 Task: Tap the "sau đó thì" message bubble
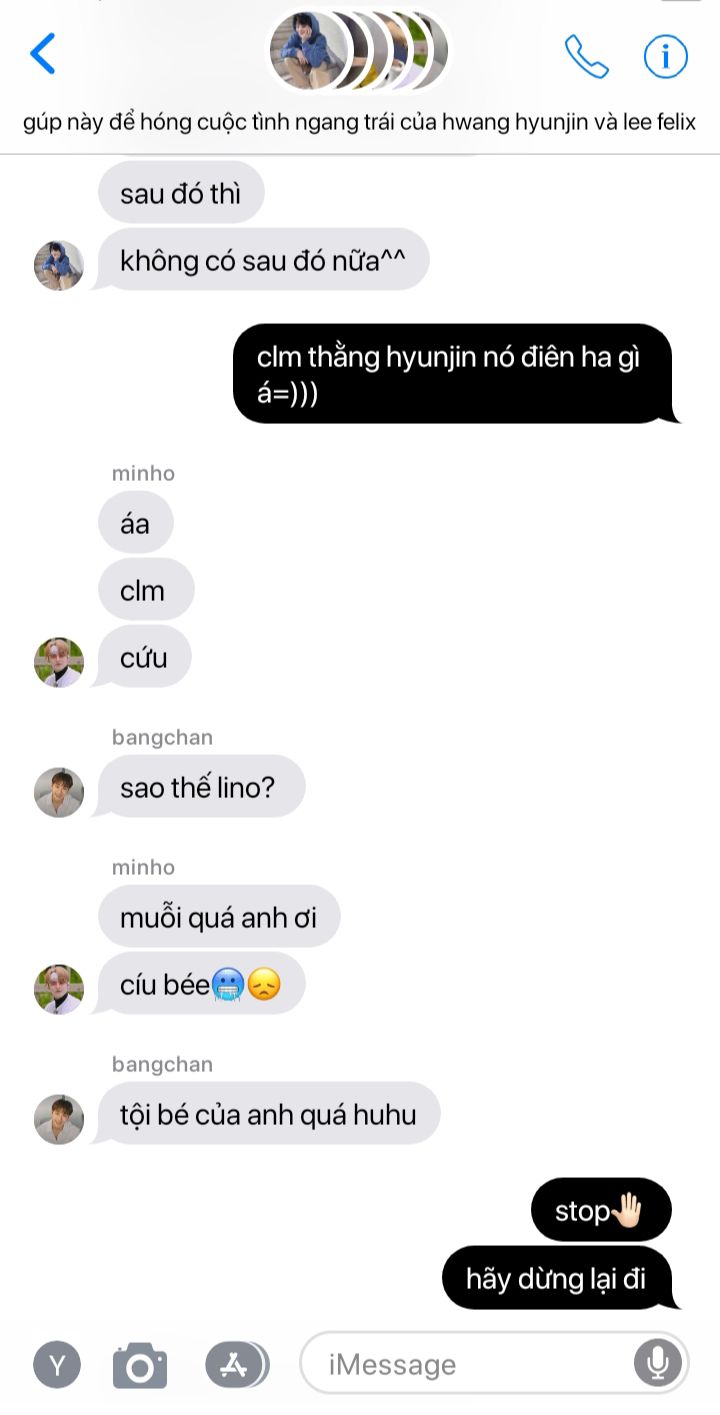click(181, 193)
